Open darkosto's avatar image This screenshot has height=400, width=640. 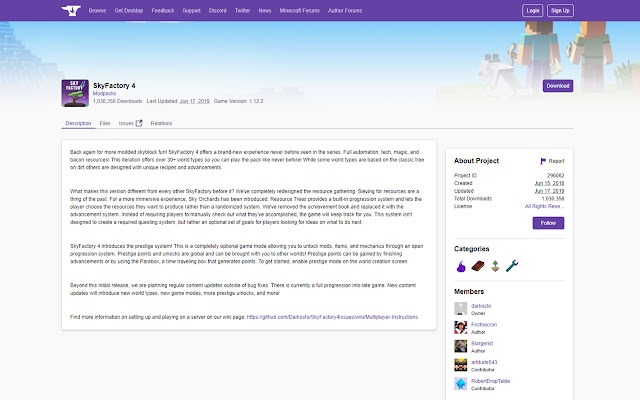click(461, 309)
